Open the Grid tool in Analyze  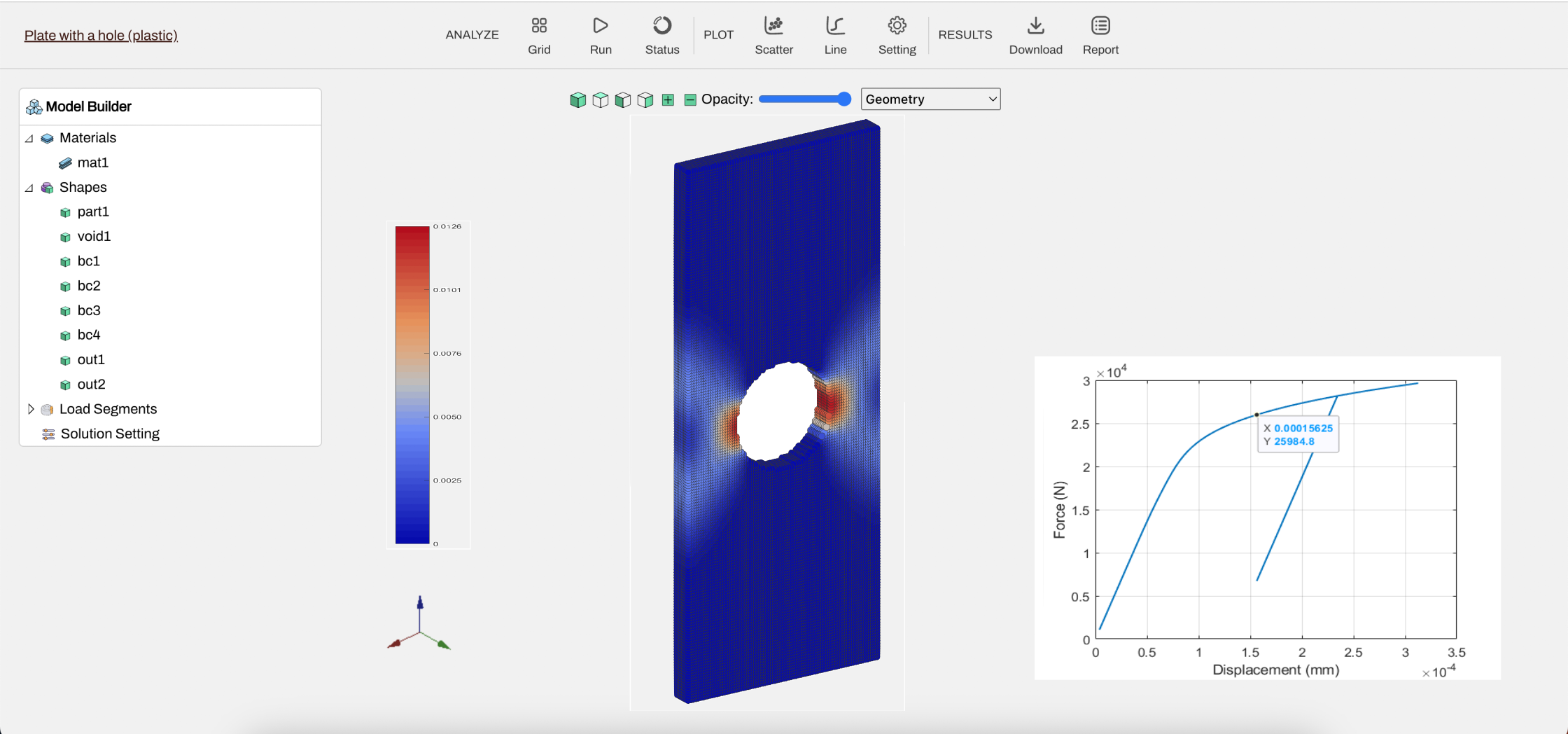[539, 36]
